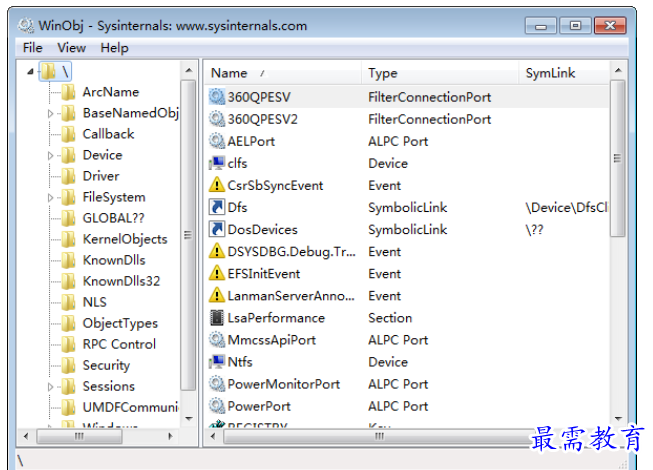Expand the Sessions tree node
Image resolution: width=653 pixels, height=470 pixels.
[x=50, y=386]
